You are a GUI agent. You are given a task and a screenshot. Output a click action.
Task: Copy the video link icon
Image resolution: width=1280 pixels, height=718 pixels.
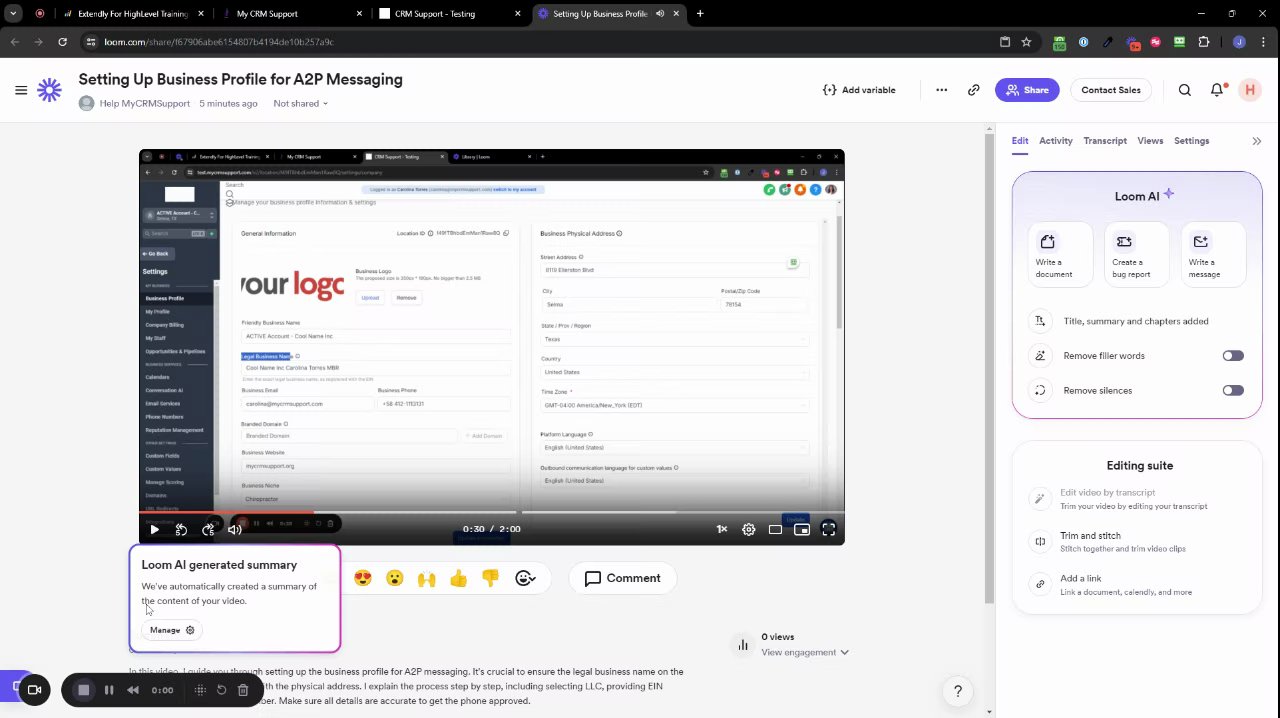[x=973, y=90]
